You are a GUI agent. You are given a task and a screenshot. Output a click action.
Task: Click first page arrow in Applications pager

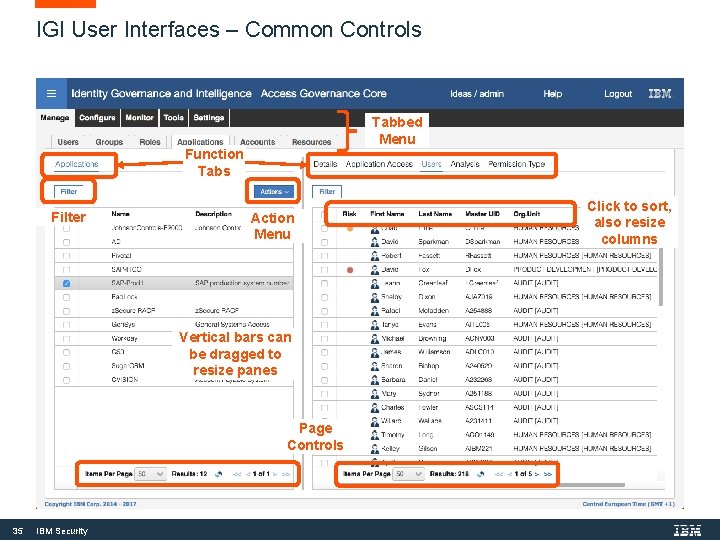[237, 474]
